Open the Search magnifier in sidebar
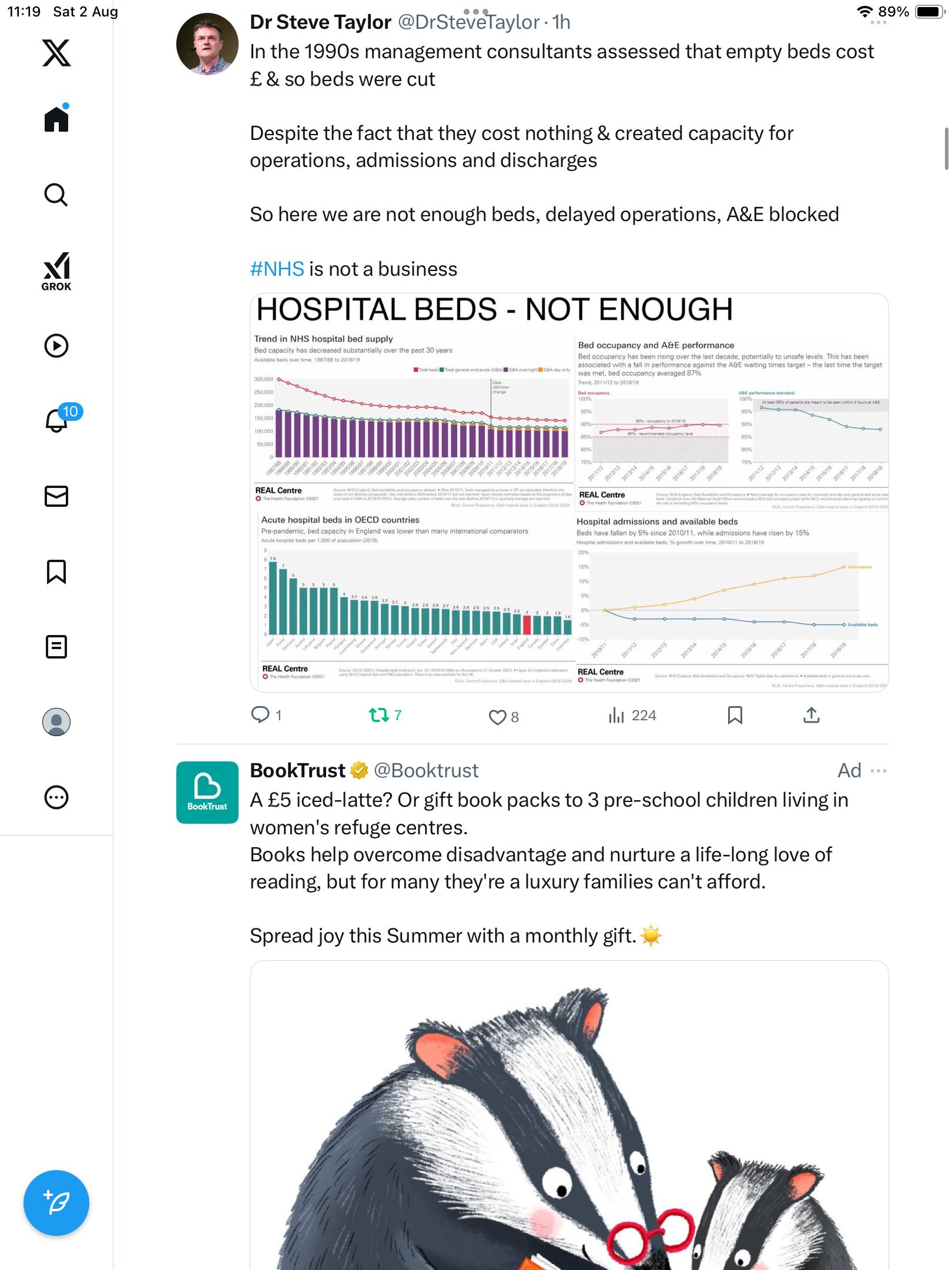 coord(56,195)
